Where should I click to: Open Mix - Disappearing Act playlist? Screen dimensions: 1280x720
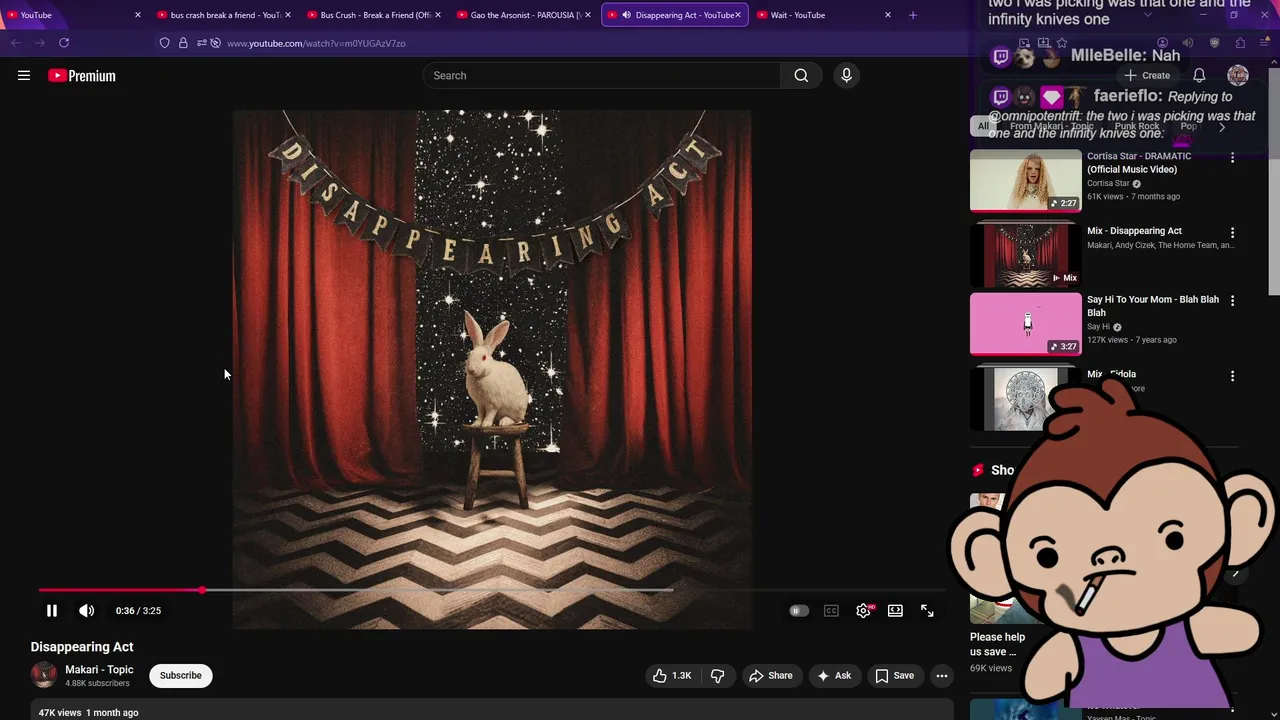1025,255
